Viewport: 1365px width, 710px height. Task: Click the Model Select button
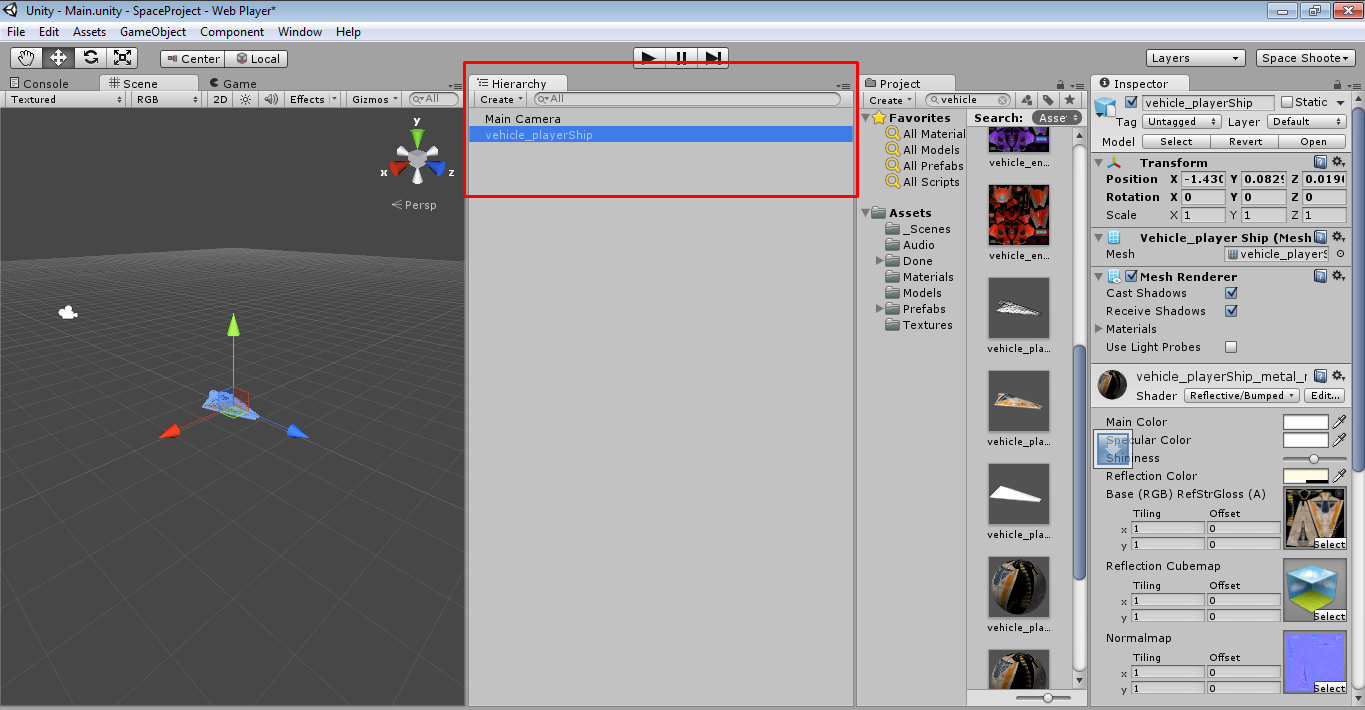coord(1176,141)
